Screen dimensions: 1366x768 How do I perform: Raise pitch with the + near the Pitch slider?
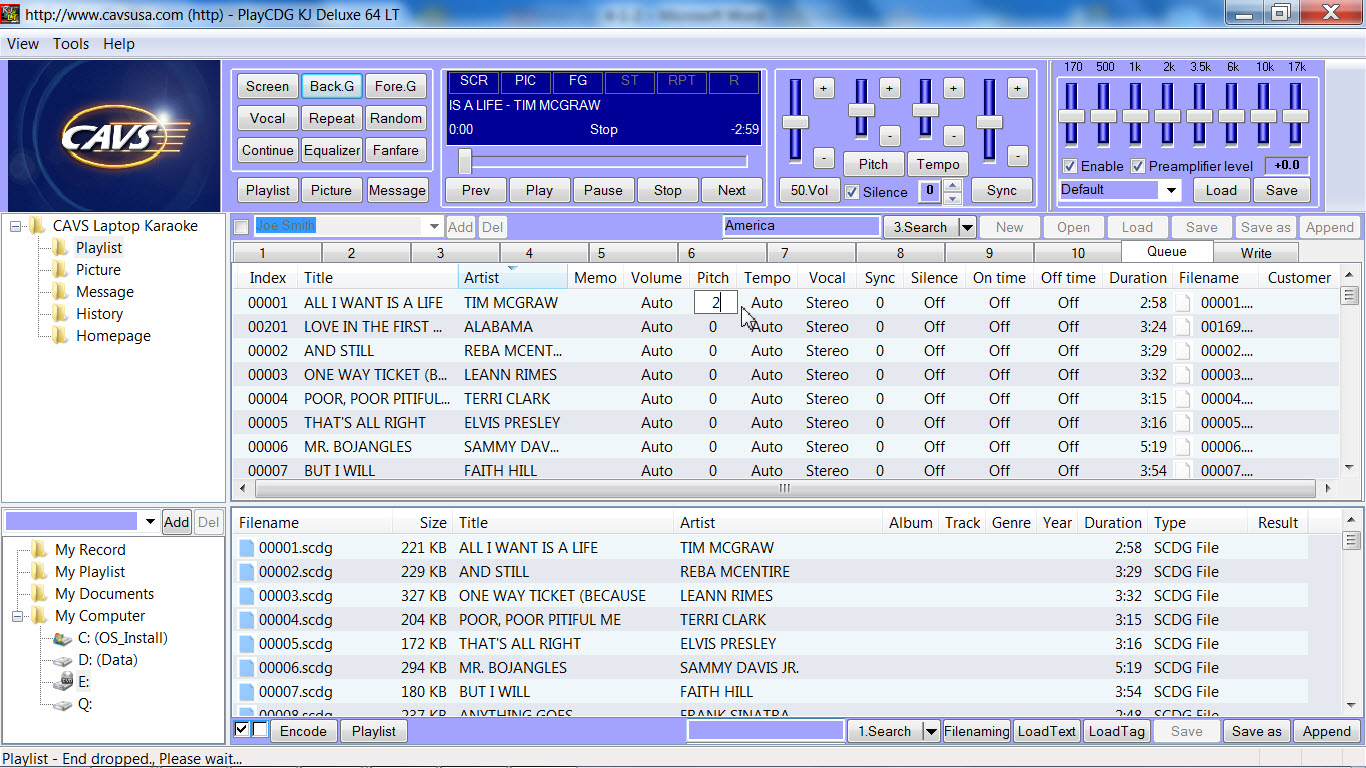click(x=889, y=88)
